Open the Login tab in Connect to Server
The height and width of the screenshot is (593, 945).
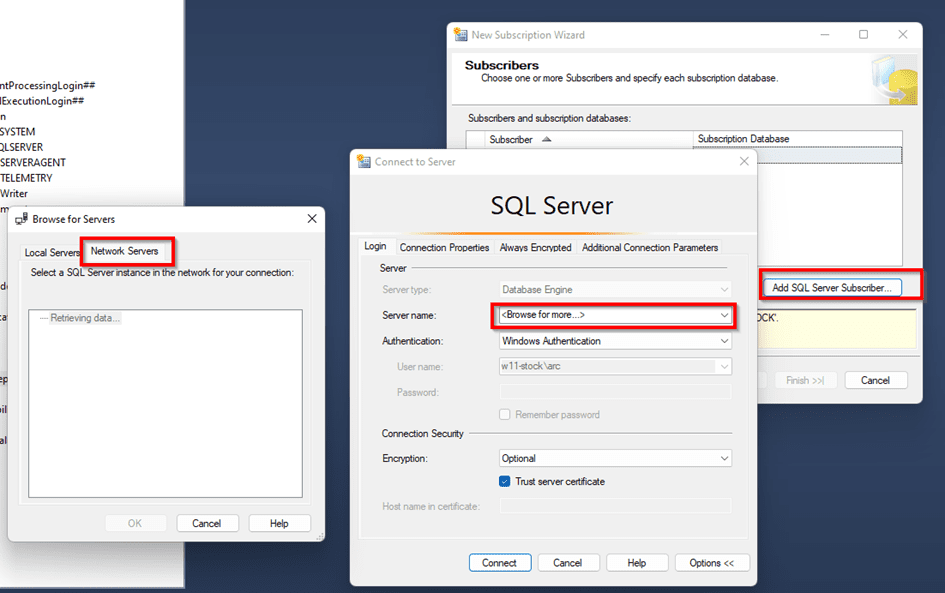pyautogui.click(x=375, y=246)
